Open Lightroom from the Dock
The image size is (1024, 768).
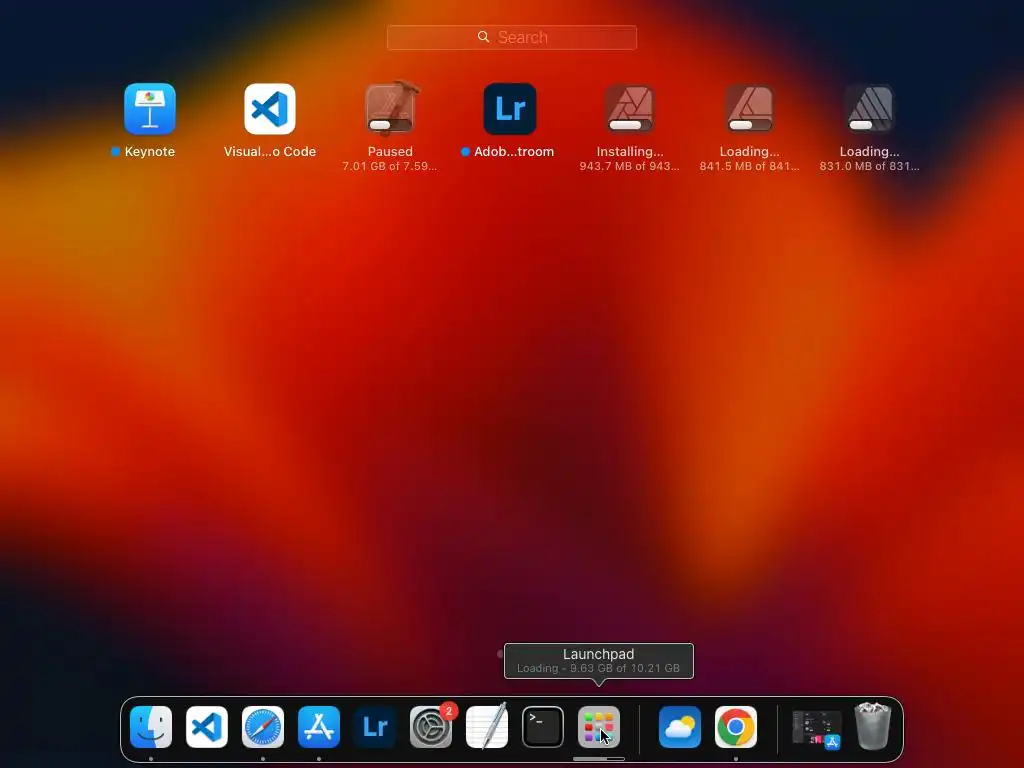coord(375,727)
